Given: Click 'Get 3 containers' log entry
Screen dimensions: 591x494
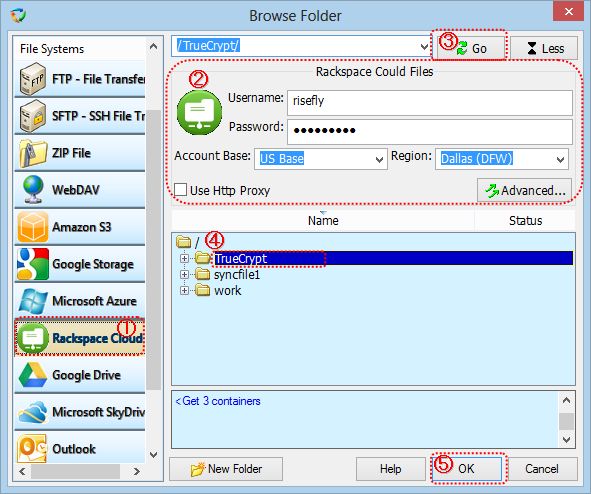Looking at the screenshot, I should [x=217, y=401].
